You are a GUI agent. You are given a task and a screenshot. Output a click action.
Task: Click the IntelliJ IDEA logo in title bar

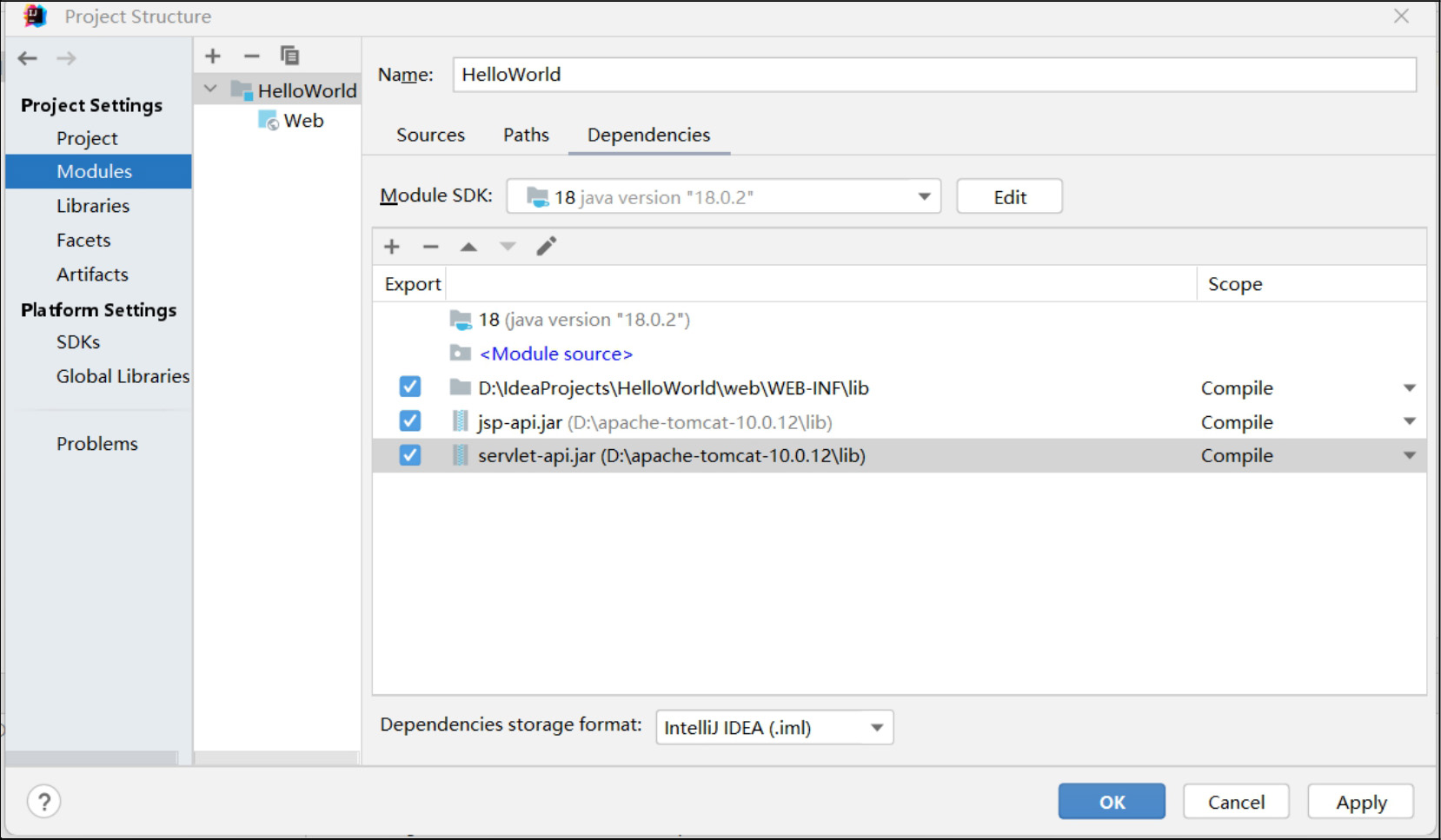click(35, 16)
